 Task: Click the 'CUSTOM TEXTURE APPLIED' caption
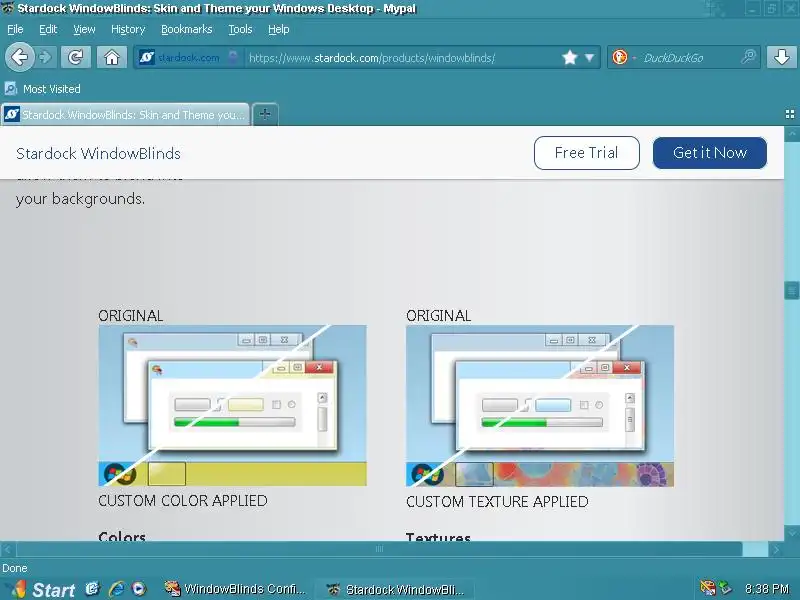497,502
